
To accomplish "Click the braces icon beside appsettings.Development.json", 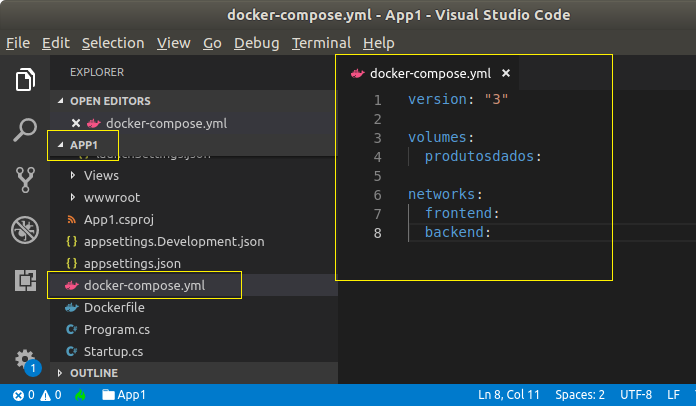I will [71, 241].
